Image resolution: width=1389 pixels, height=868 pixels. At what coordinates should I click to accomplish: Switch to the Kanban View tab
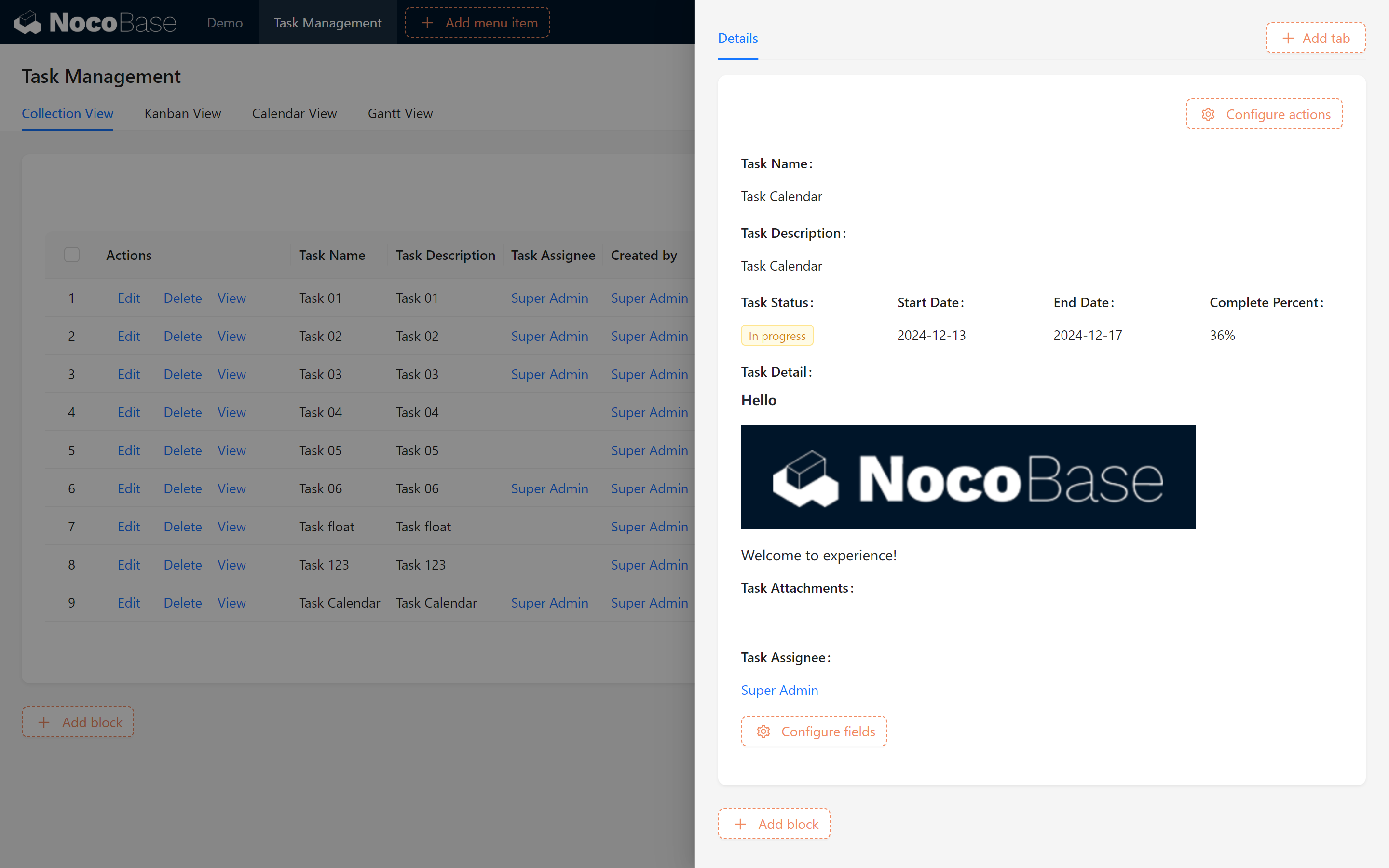[x=182, y=114]
